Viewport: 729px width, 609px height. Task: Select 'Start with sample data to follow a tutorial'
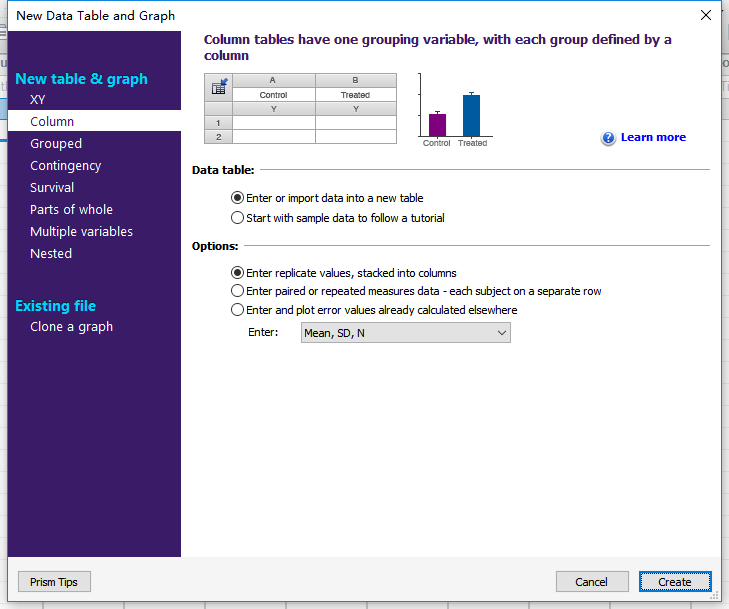(338, 218)
